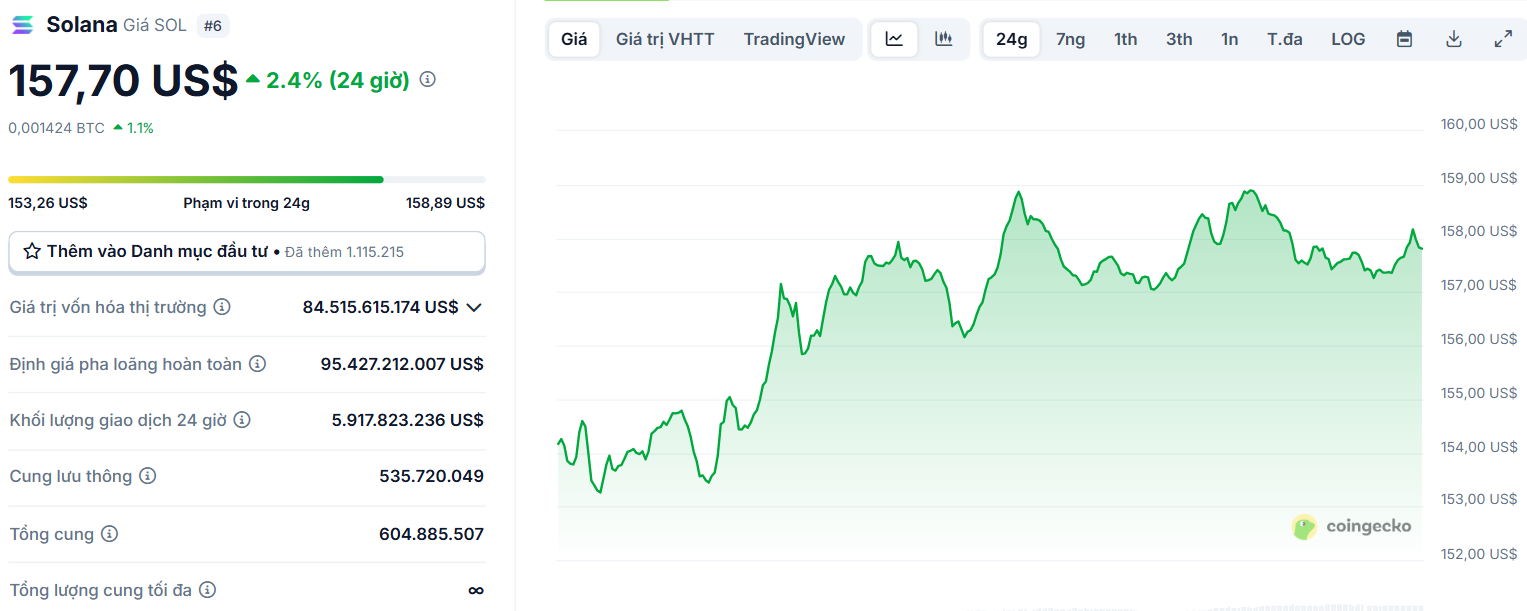Viewport: 1527px width, 611px height.
Task: Click the #6 rank badge
Action: point(213,26)
